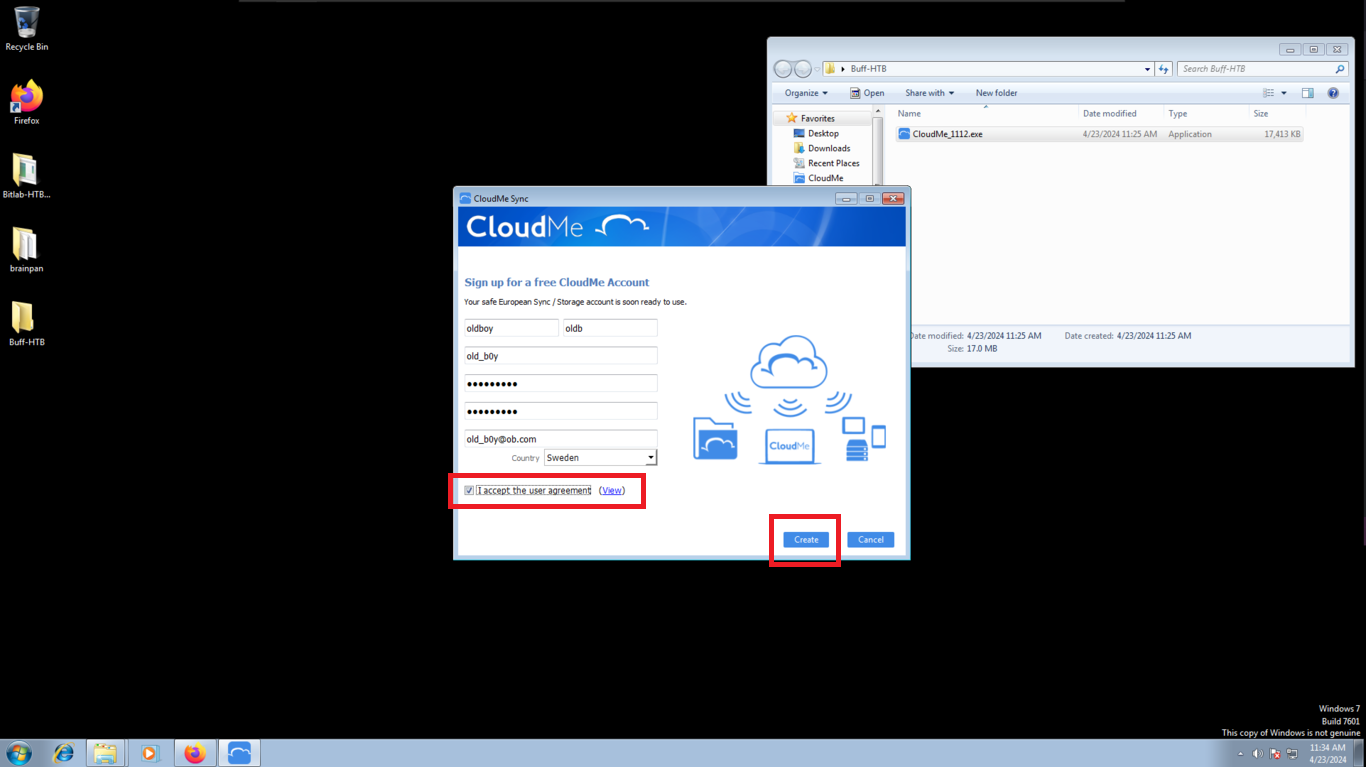Click the first password field
The height and width of the screenshot is (767, 1366).
click(561, 384)
